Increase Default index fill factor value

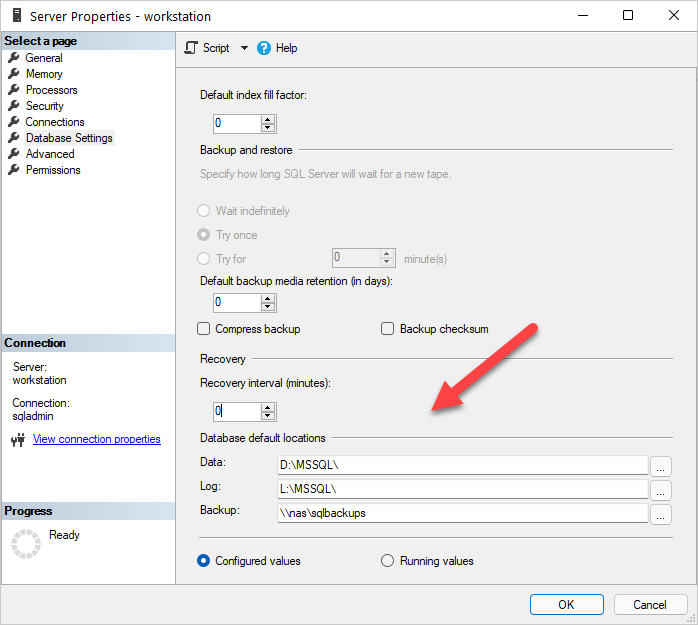268,120
